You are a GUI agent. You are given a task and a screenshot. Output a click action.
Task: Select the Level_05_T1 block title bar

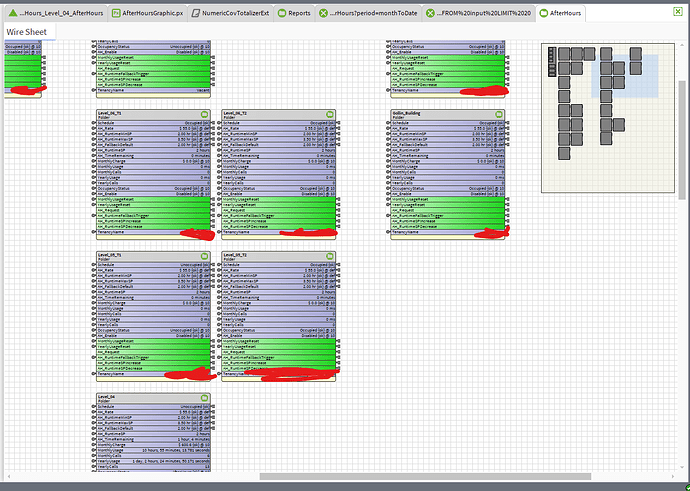[153, 256]
